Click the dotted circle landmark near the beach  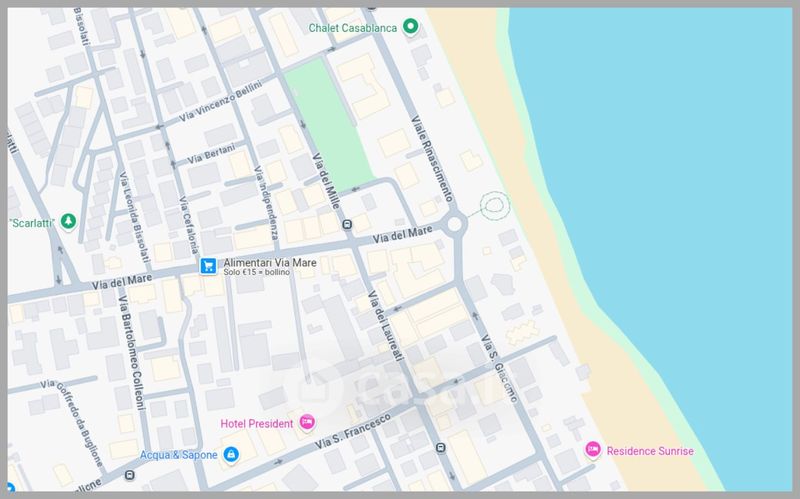click(x=493, y=206)
